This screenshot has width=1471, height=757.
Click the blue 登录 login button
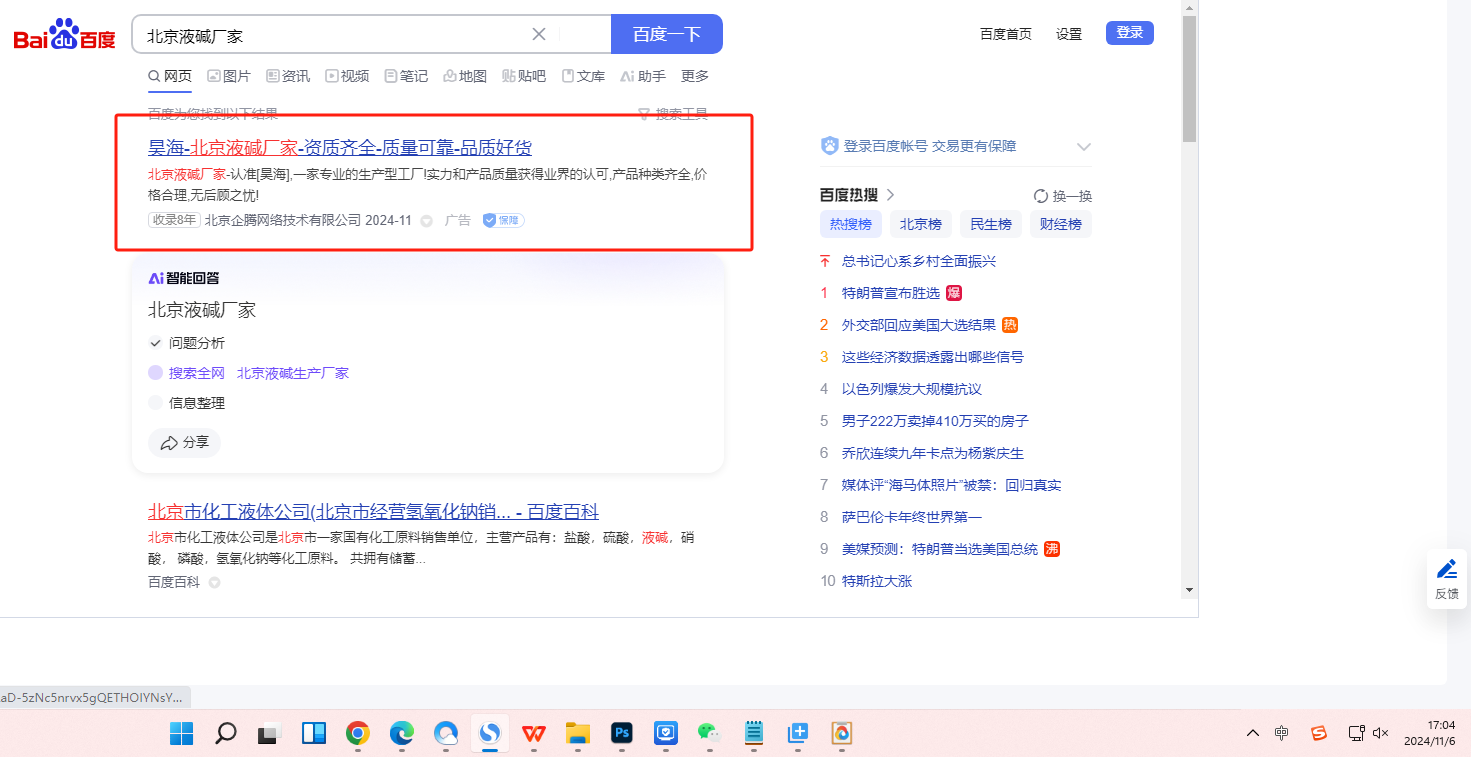pos(1129,33)
